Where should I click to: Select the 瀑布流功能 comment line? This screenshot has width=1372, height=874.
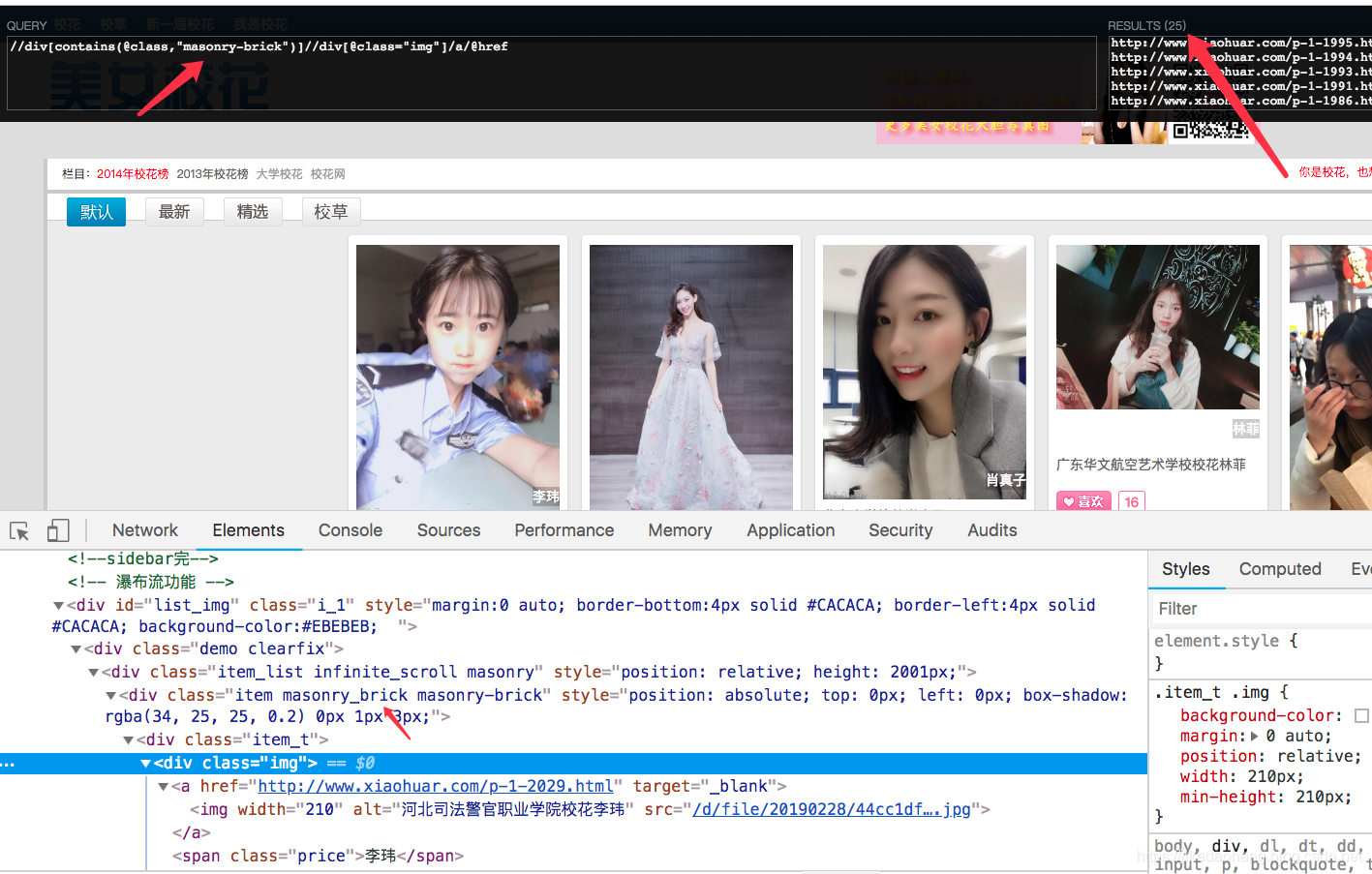pos(151,583)
